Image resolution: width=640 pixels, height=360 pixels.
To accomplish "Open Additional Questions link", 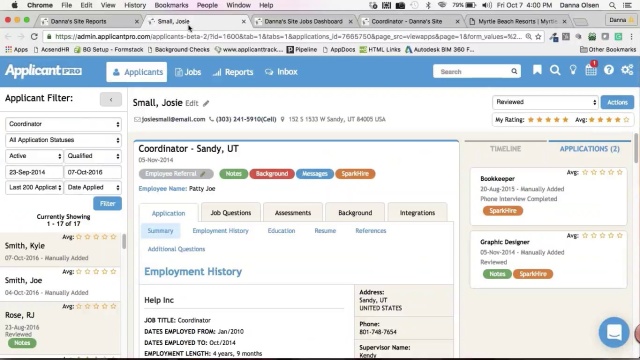I will tap(176, 249).
